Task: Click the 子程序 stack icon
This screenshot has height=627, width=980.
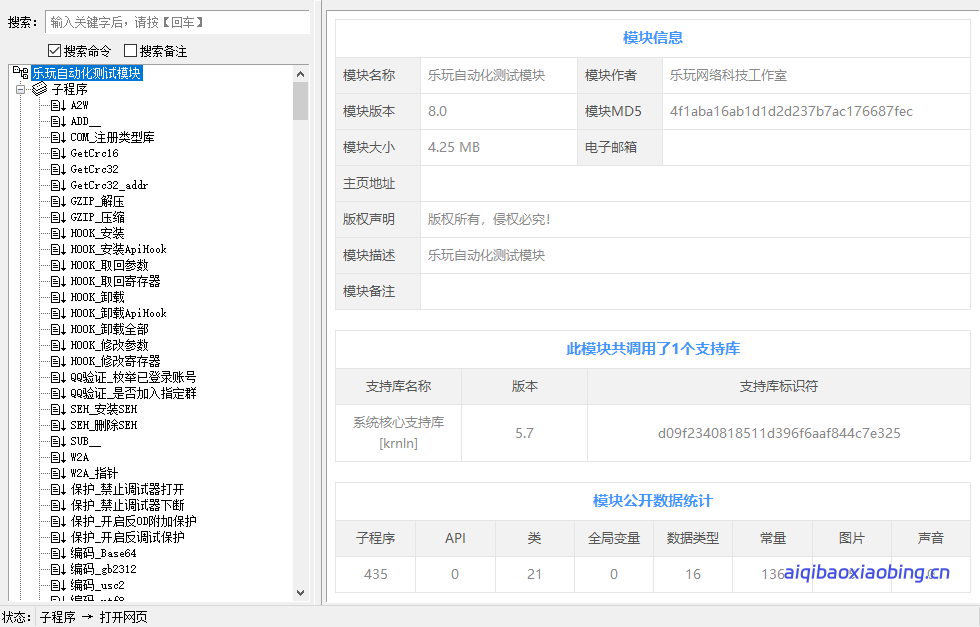Action: point(40,89)
